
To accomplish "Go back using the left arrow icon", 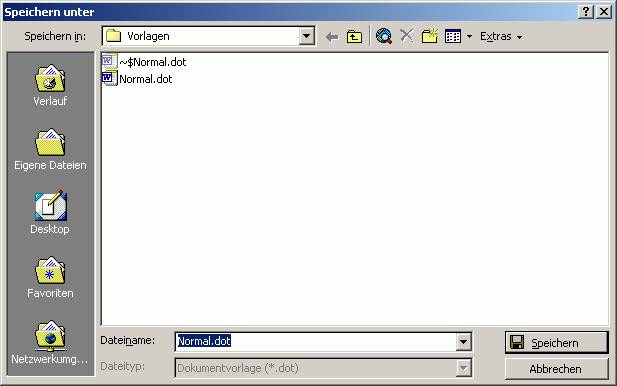I will tap(332, 37).
